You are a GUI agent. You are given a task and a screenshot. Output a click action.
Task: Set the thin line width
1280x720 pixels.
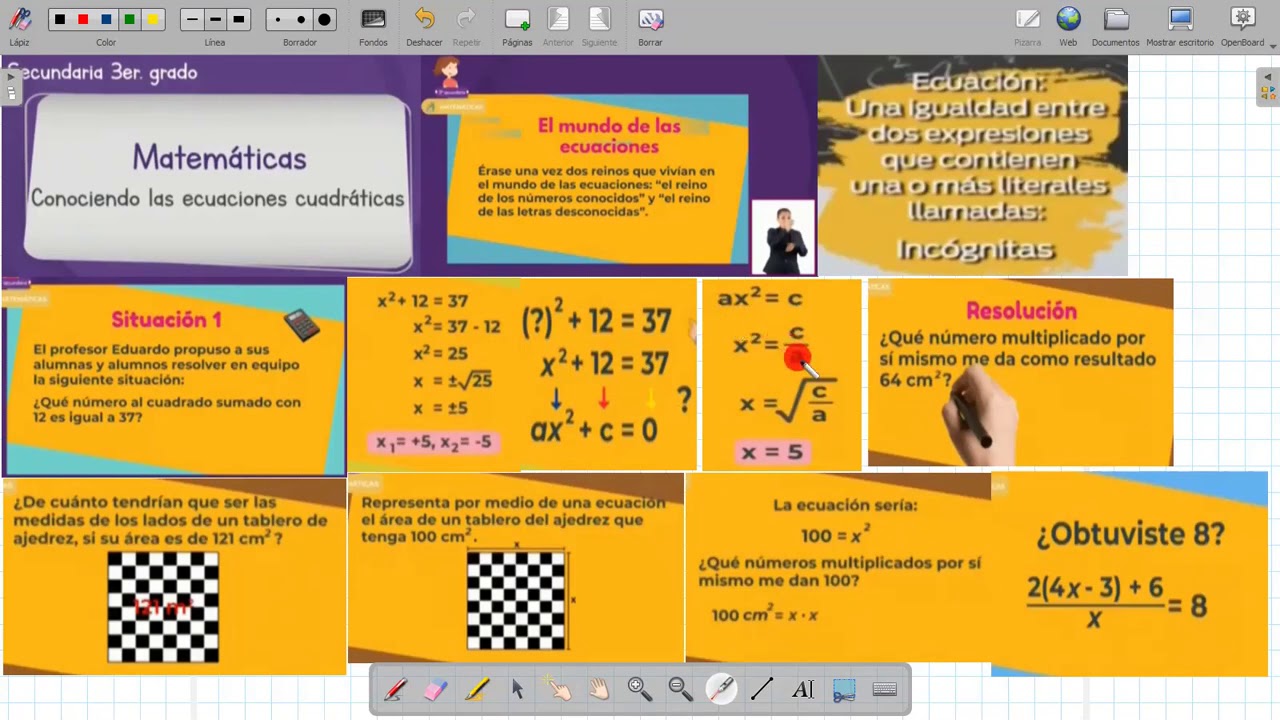point(192,20)
